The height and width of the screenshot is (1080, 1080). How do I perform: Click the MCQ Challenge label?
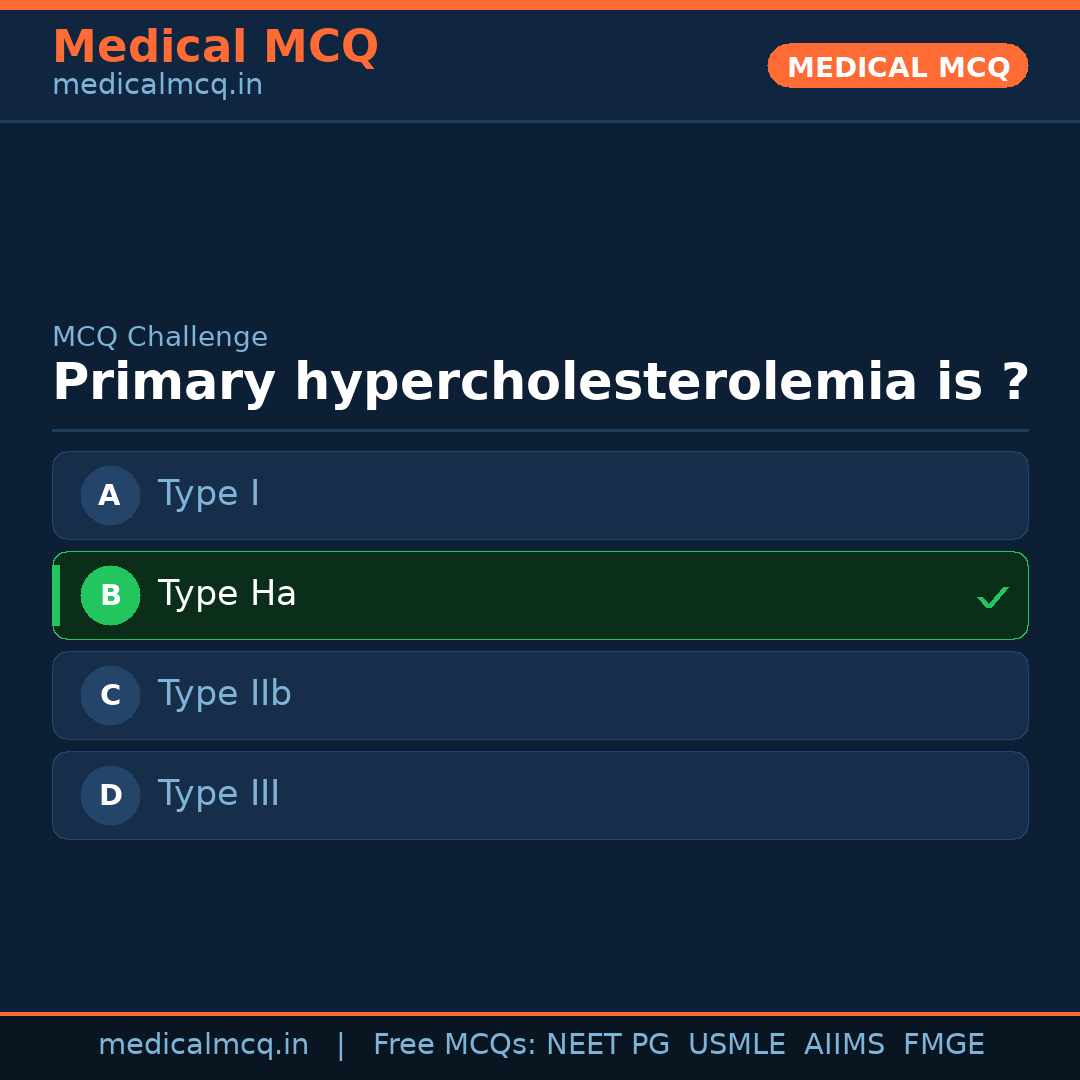tap(160, 337)
